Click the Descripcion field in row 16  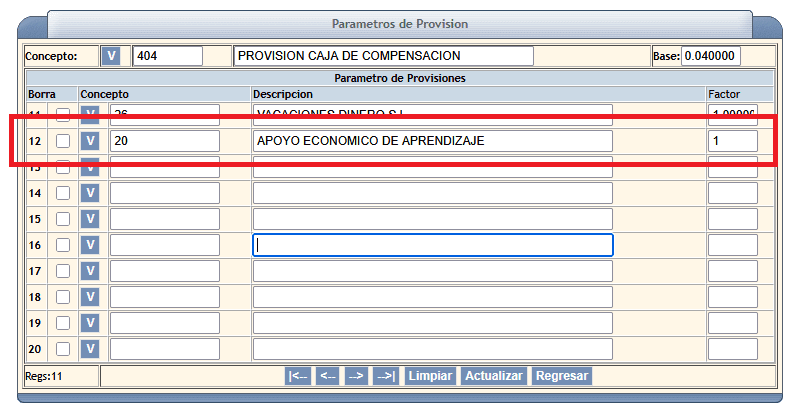click(432, 245)
